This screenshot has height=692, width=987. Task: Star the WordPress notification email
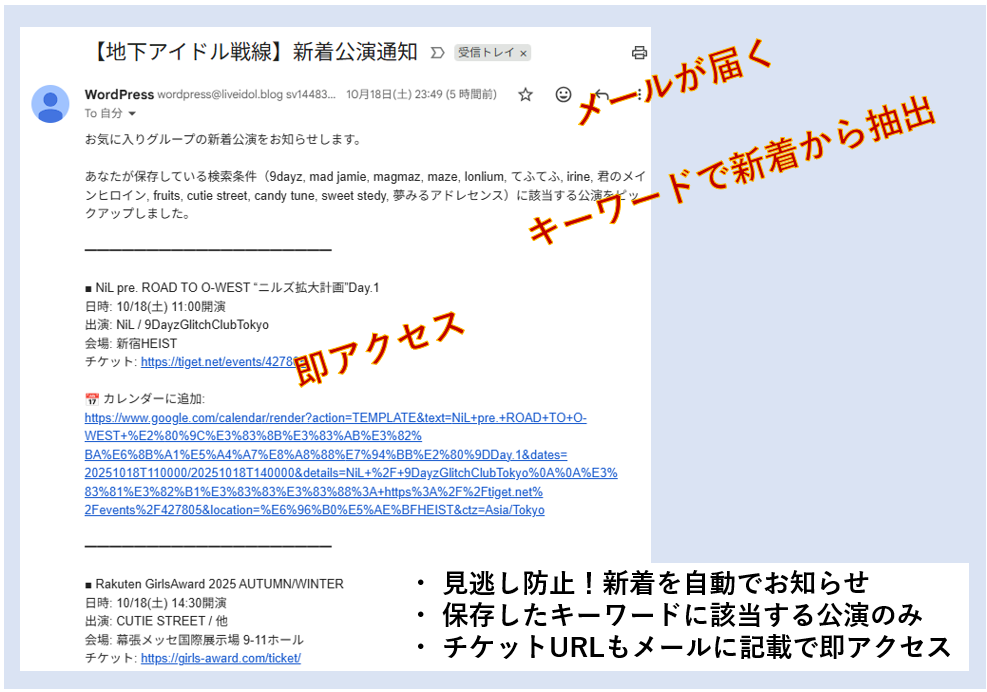pos(525,95)
